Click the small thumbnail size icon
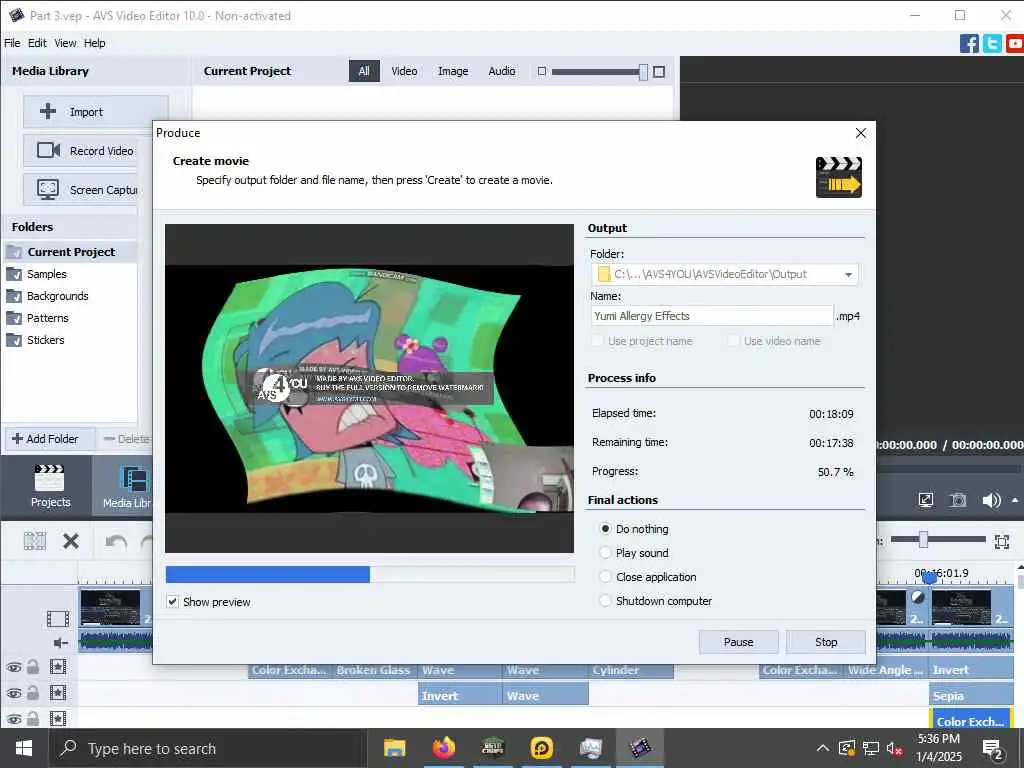The image size is (1024, 768). click(541, 71)
